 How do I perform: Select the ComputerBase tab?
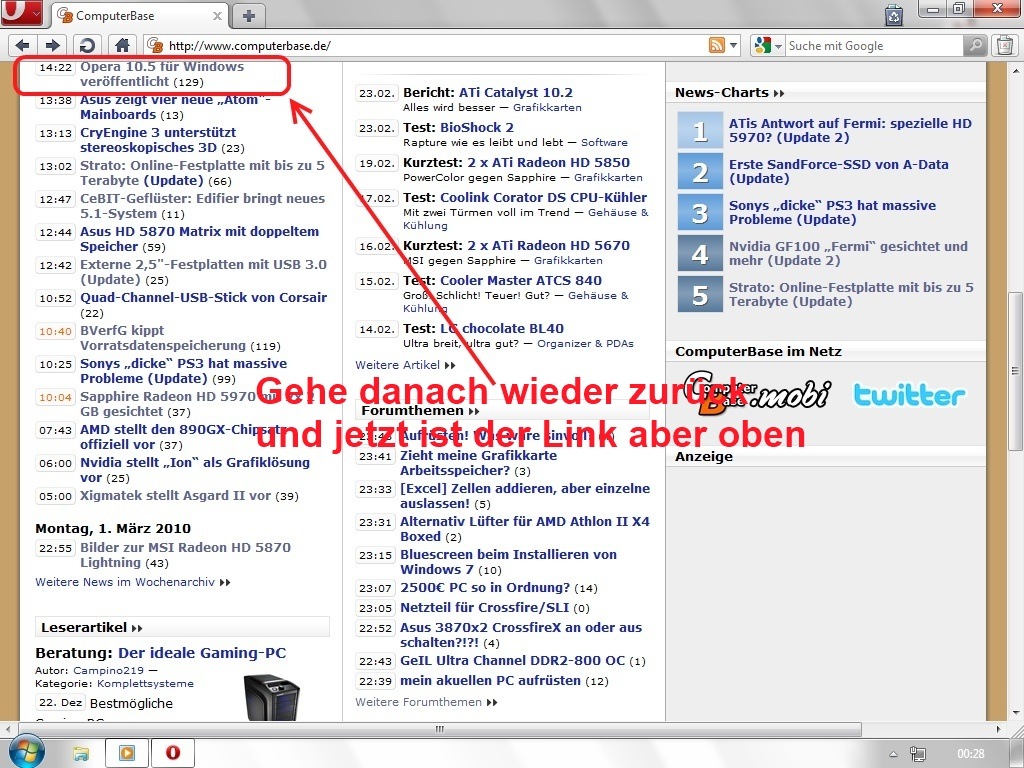(139, 16)
